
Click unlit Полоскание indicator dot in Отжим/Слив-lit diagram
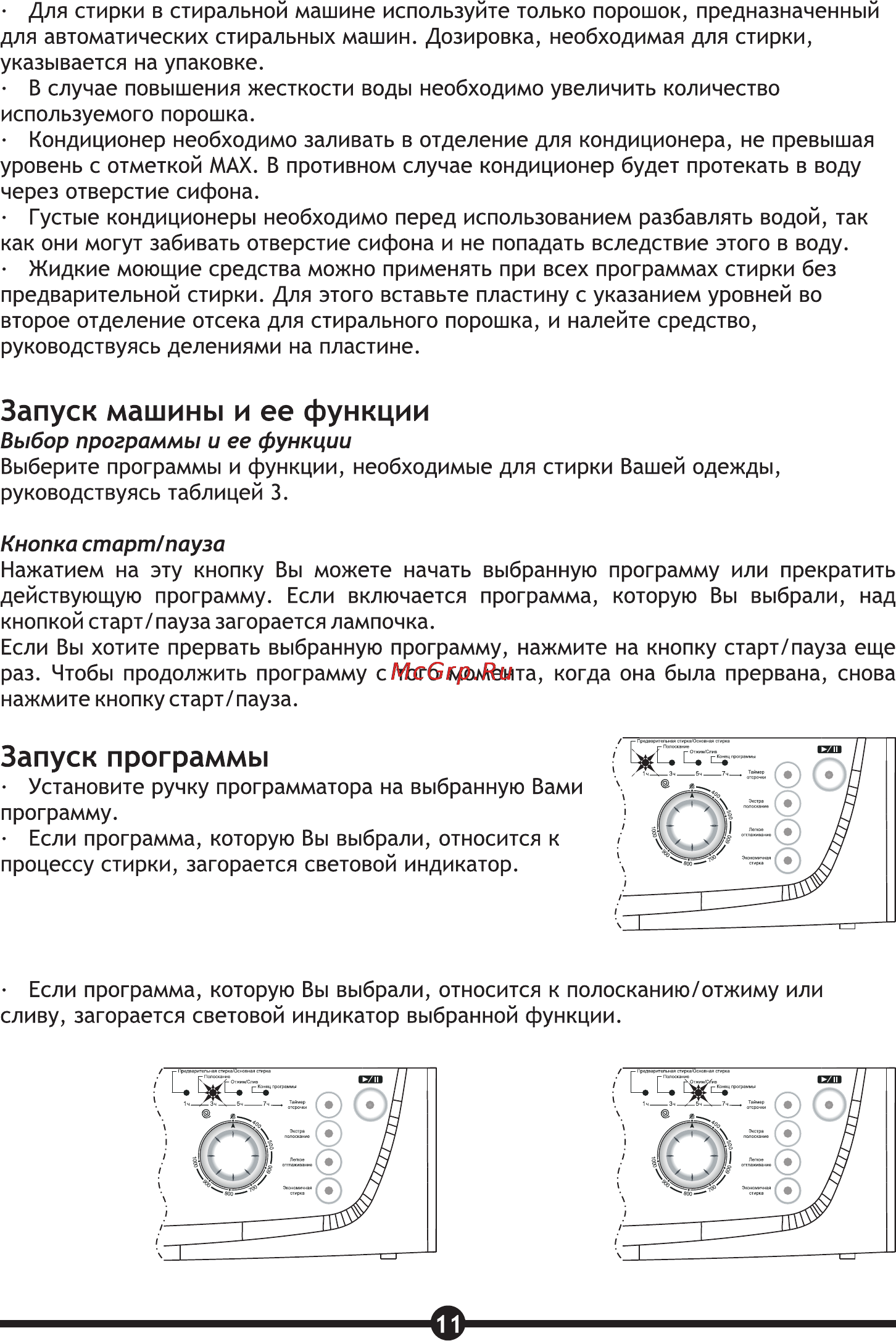pyautogui.click(x=672, y=1093)
